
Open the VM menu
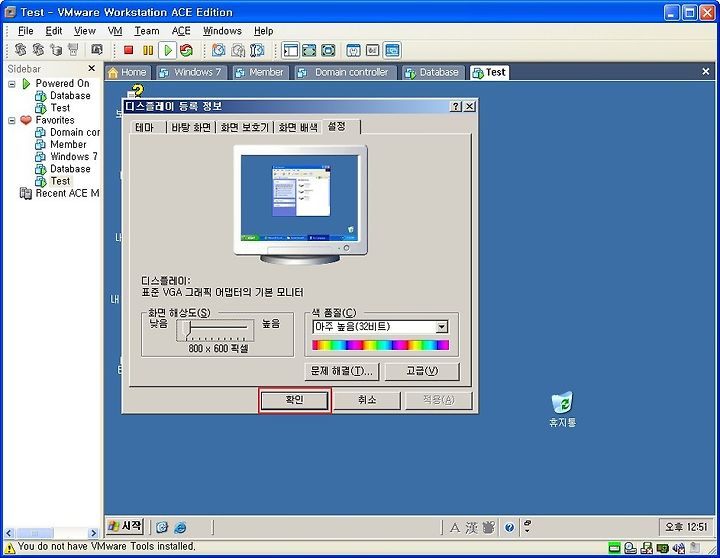(115, 31)
